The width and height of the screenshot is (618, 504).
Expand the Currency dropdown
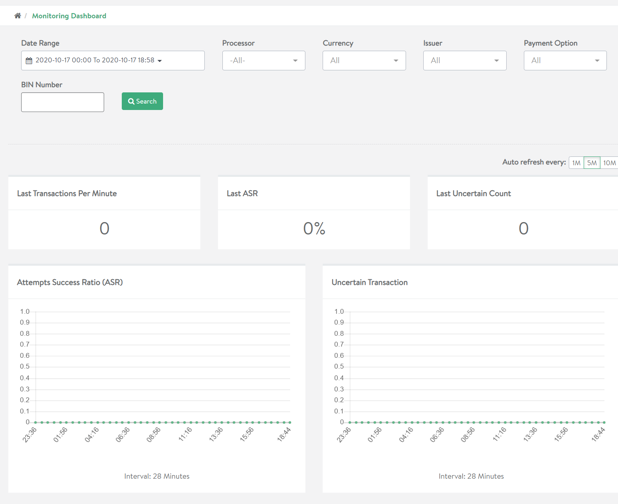[364, 60]
